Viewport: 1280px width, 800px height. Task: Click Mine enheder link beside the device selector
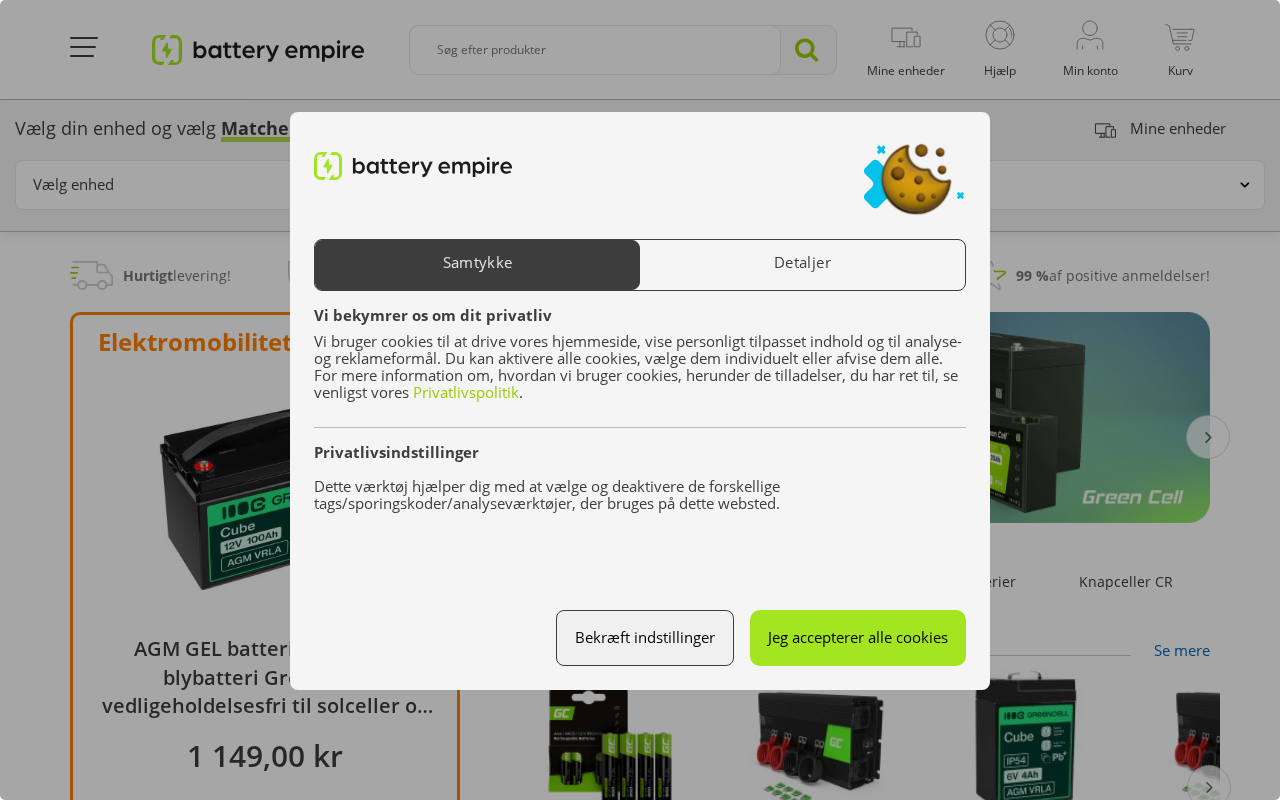tap(1178, 129)
